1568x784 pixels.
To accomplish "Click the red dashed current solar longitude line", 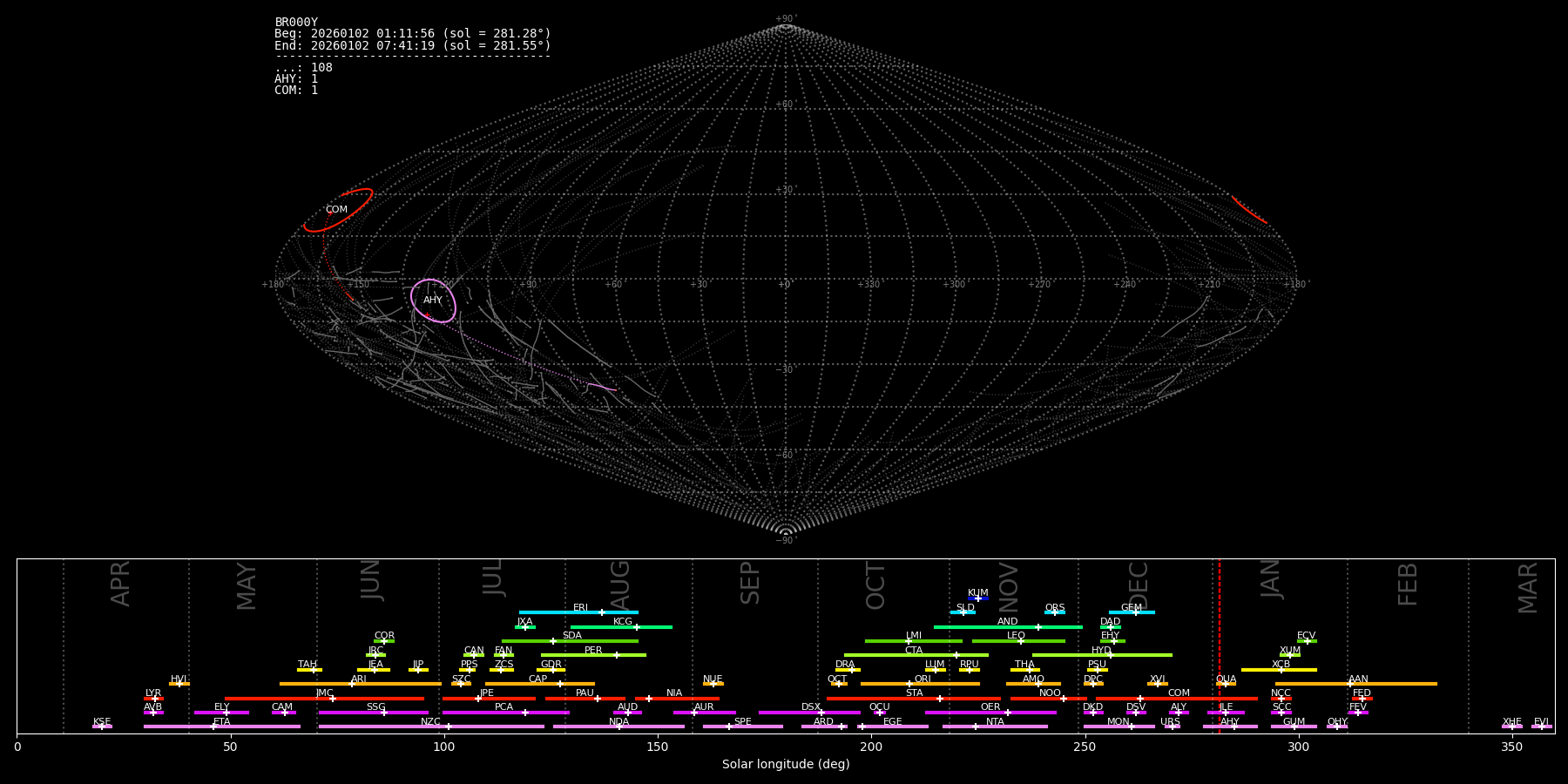I will 1219,645.
